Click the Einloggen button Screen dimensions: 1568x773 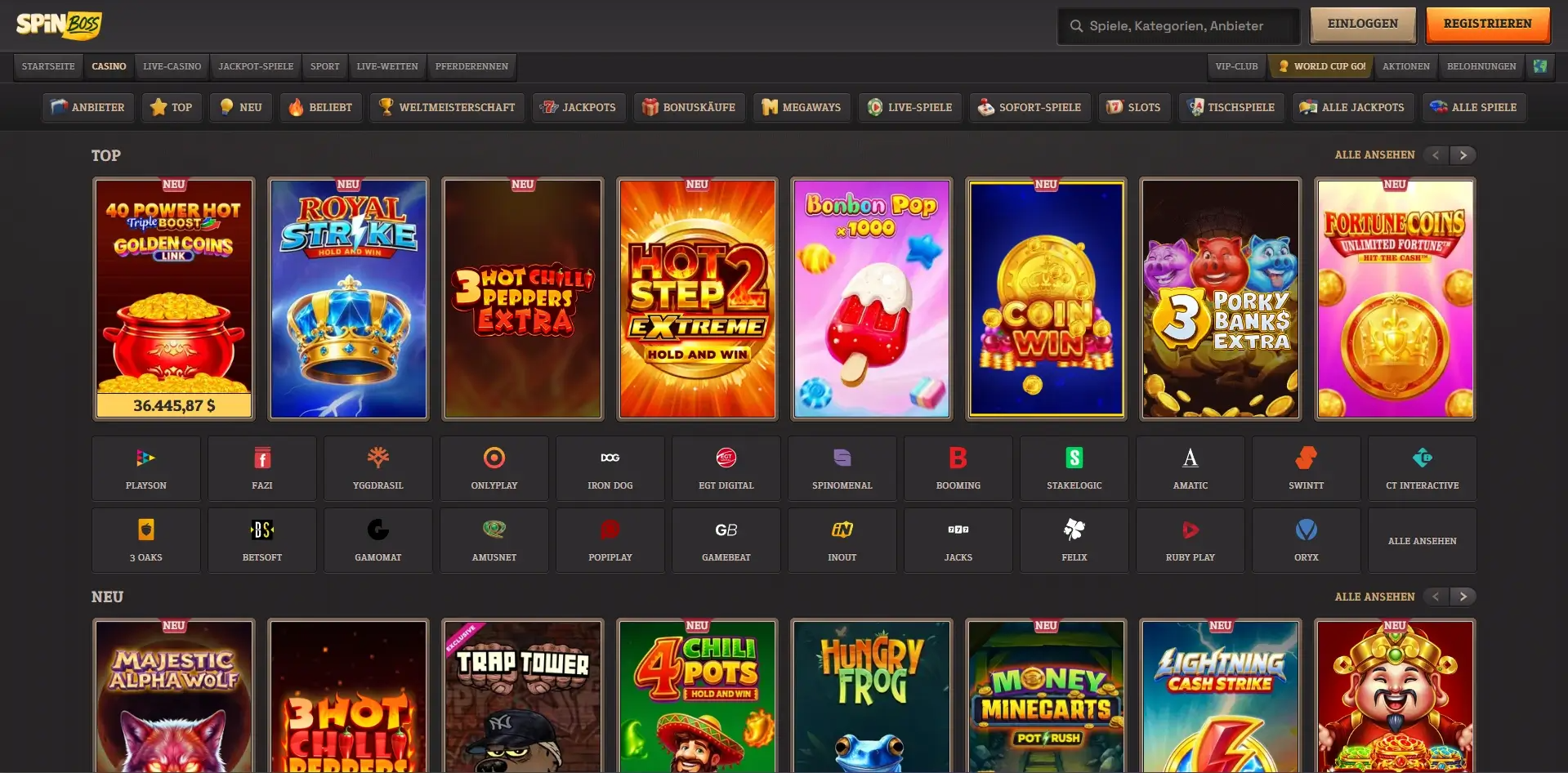[x=1363, y=25]
